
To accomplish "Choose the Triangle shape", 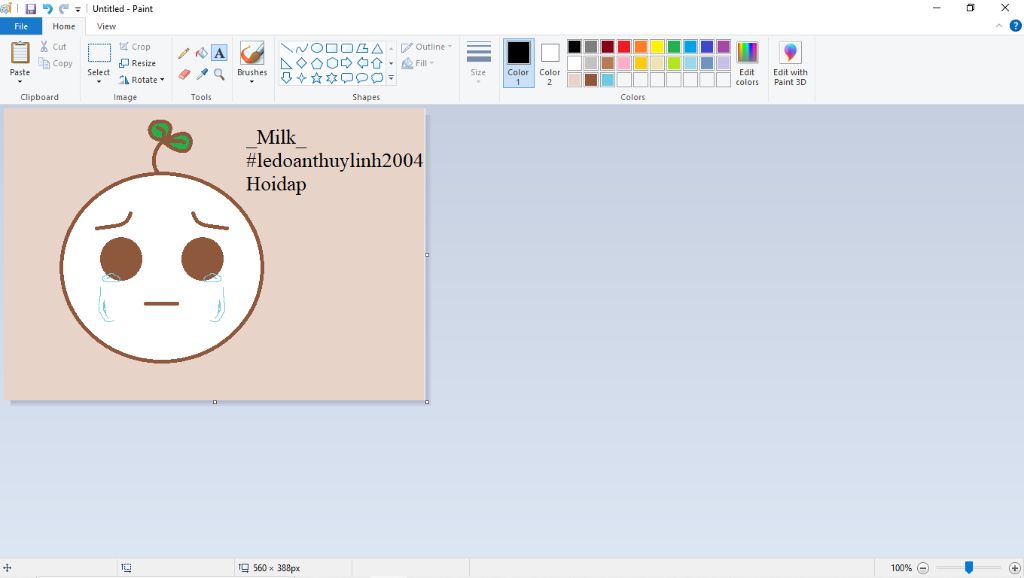I will click(377, 48).
